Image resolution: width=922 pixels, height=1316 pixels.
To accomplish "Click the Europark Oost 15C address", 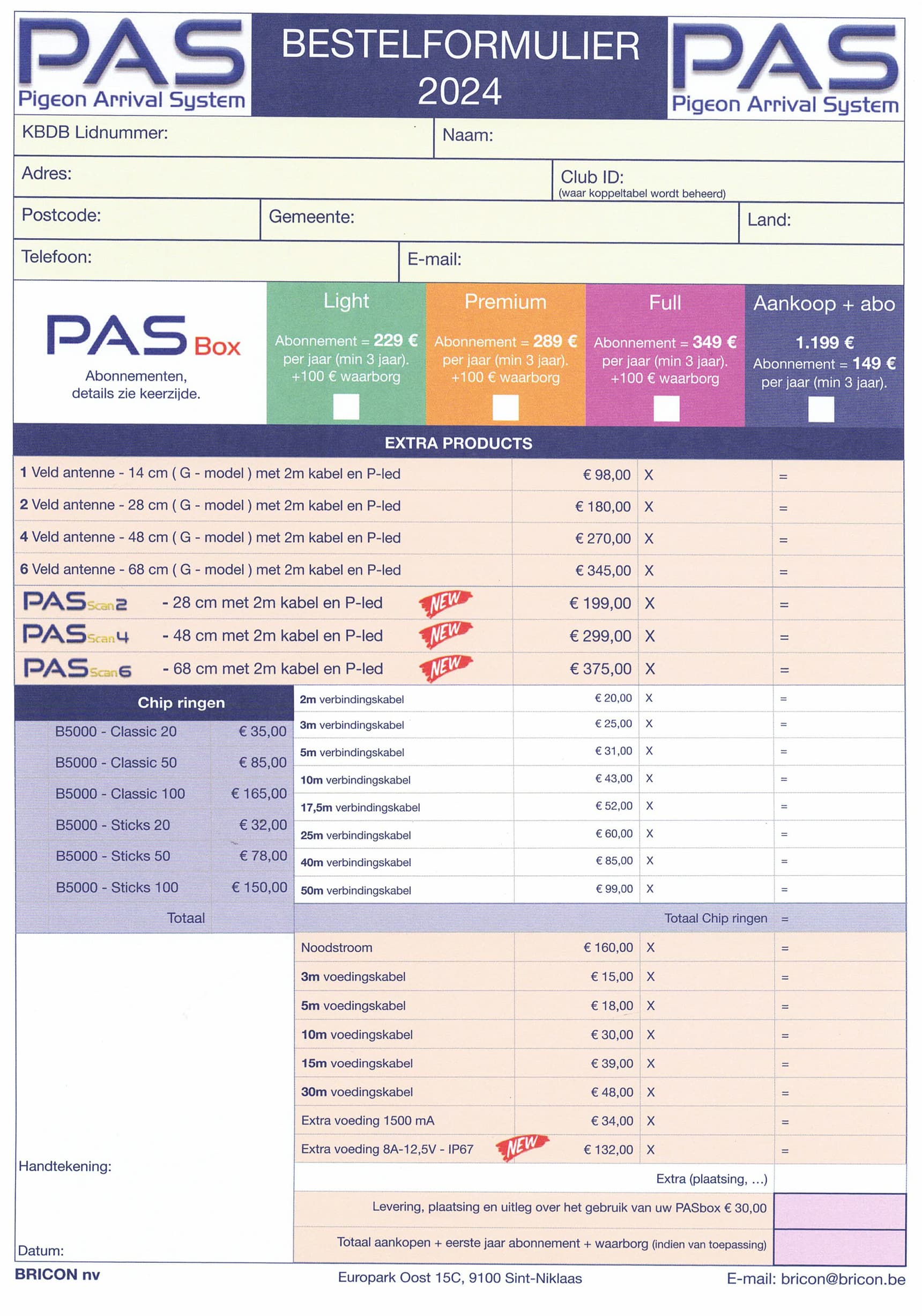I will [x=459, y=1277].
